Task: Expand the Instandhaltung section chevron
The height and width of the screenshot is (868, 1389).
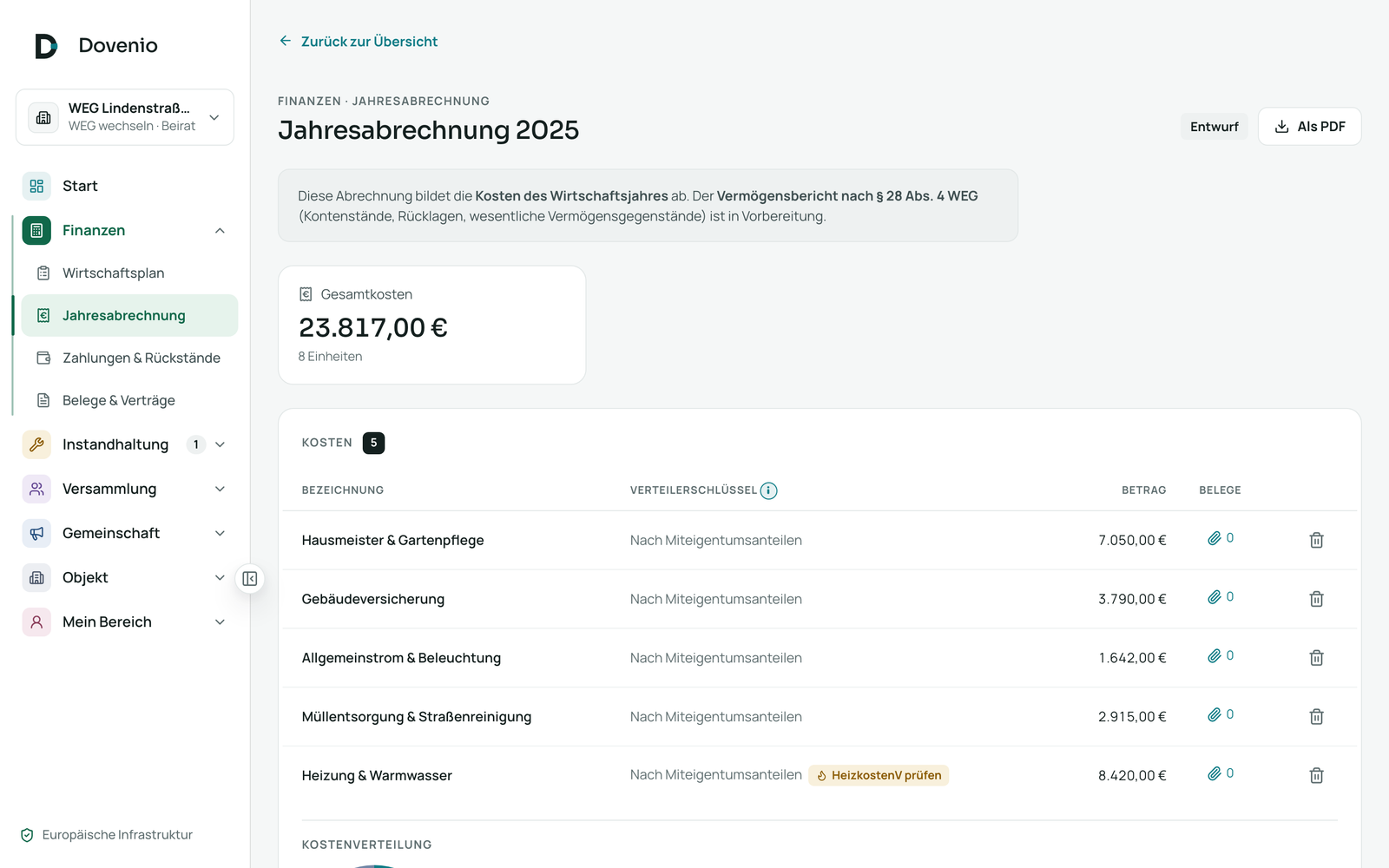Action: (x=220, y=444)
